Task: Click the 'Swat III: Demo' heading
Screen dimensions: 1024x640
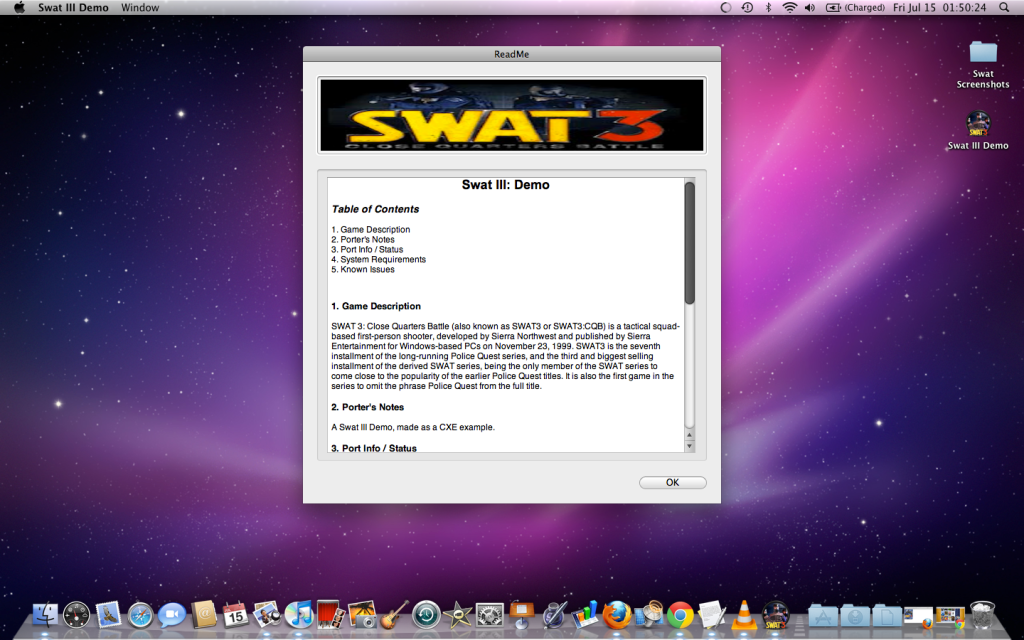Action: click(x=505, y=185)
